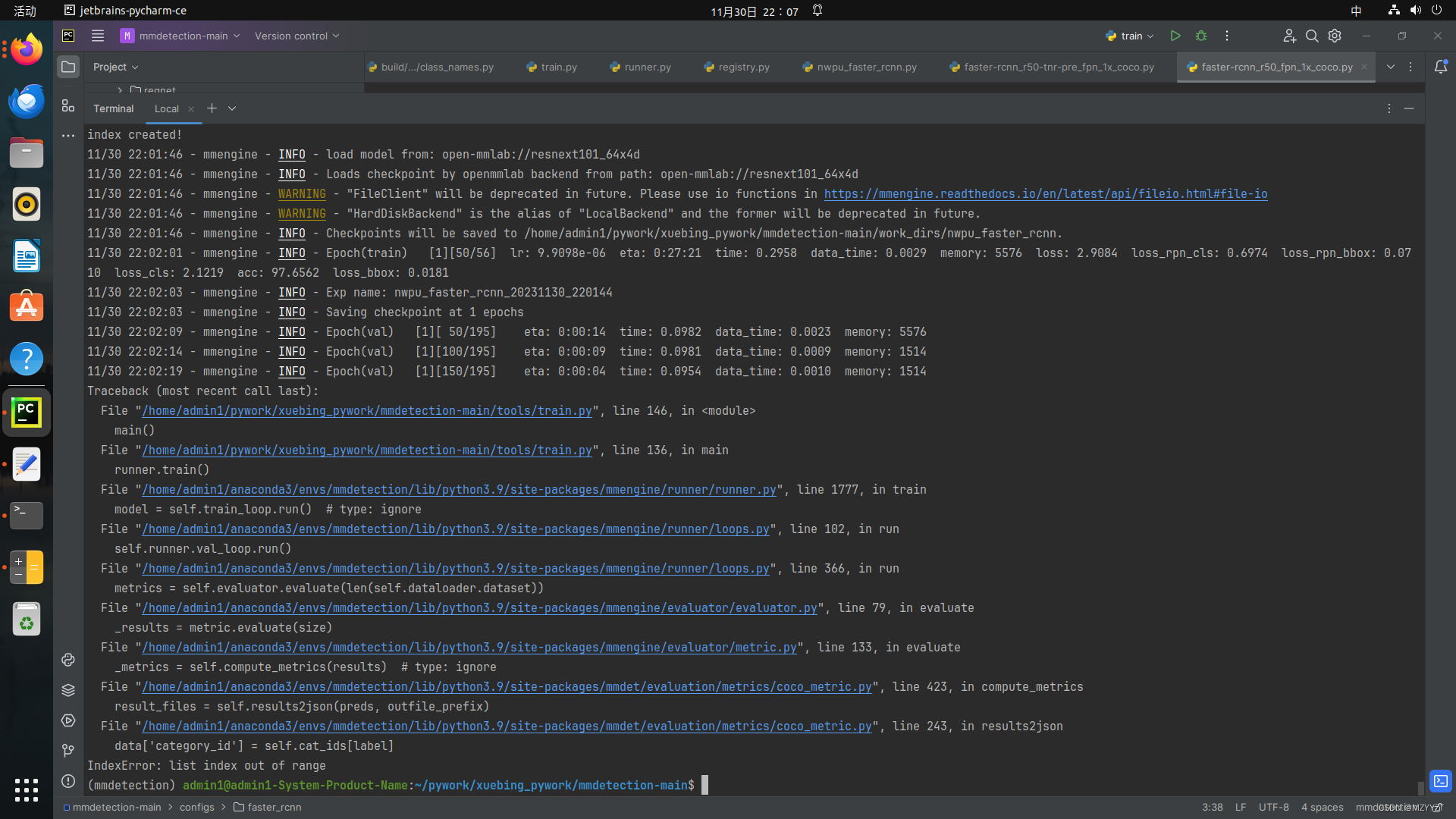This screenshot has width=1456, height=819.
Task: Open Search Everywhere magnifier
Action: (1312, 36)
